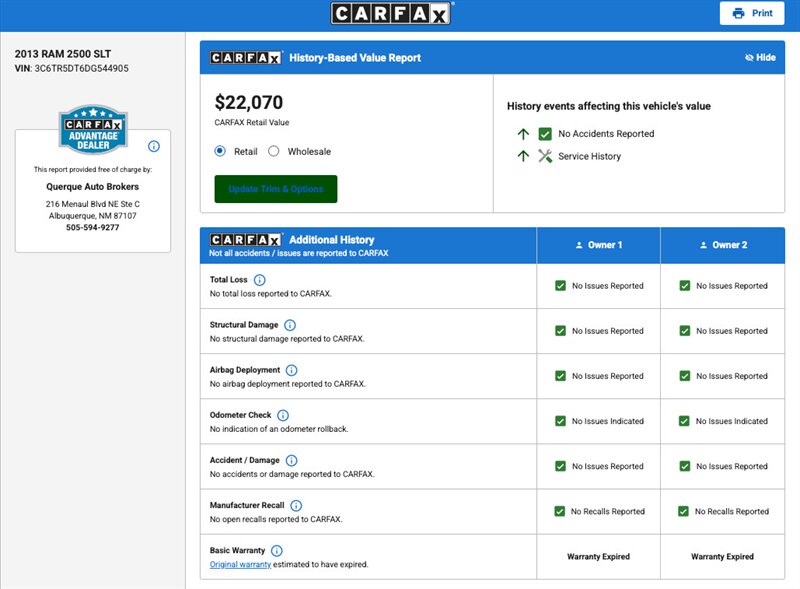Click Update Trim & Options button
Screen dimensions: 800x589
coord(276,189)
